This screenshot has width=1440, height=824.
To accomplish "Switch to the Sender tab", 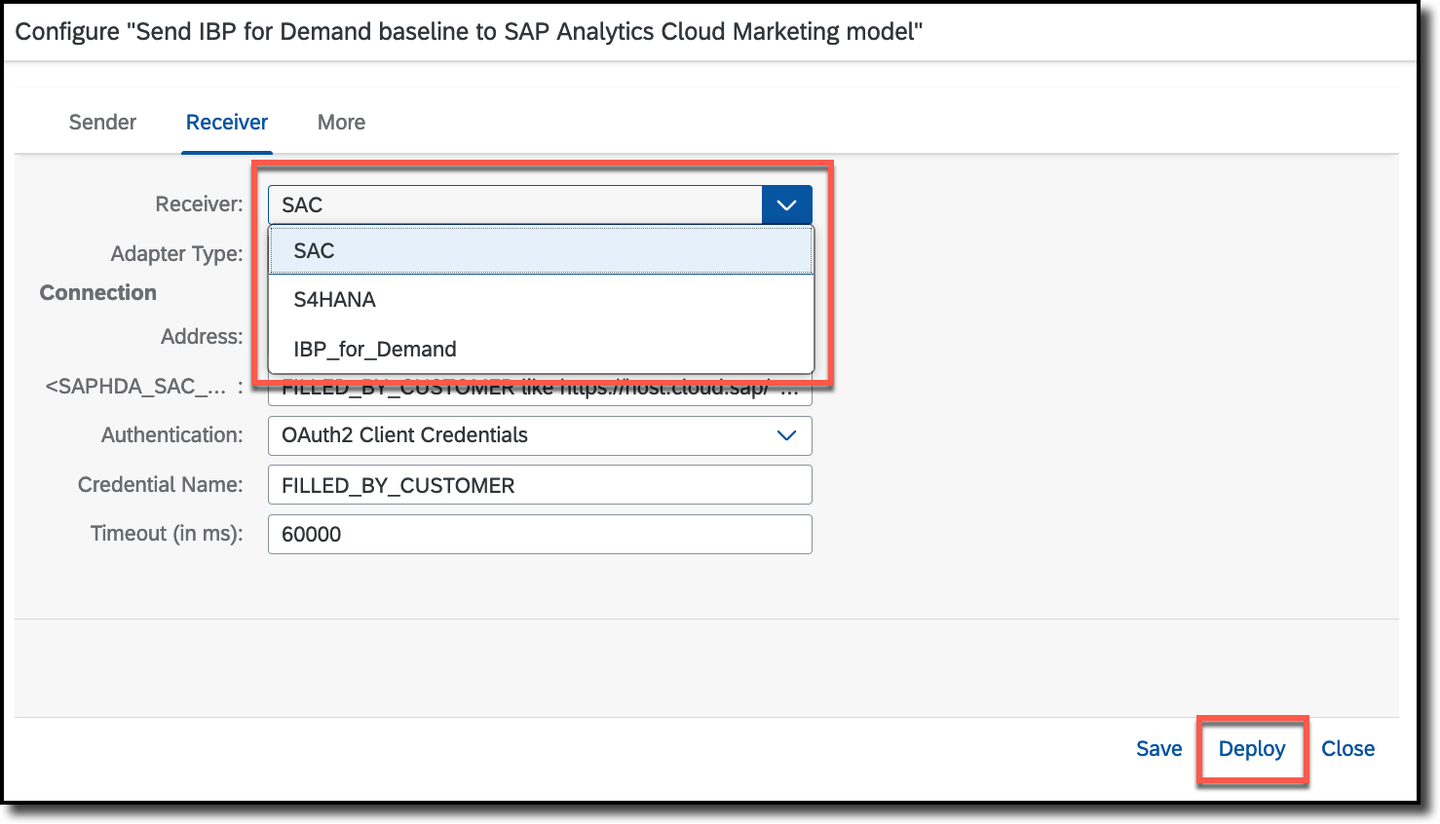I will 102,122.
